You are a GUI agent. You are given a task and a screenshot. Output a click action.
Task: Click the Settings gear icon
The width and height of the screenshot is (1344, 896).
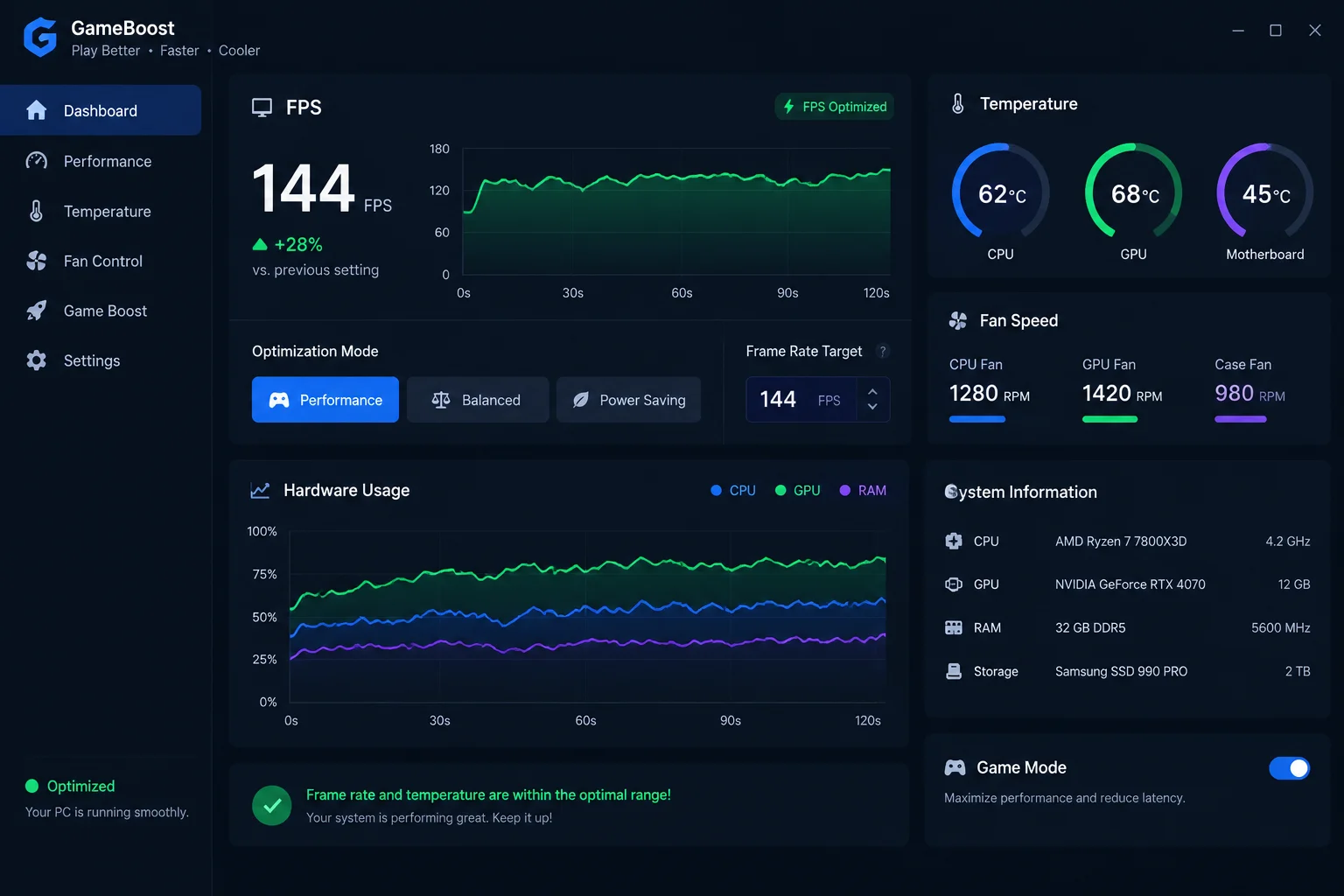(x=36, y=360)
